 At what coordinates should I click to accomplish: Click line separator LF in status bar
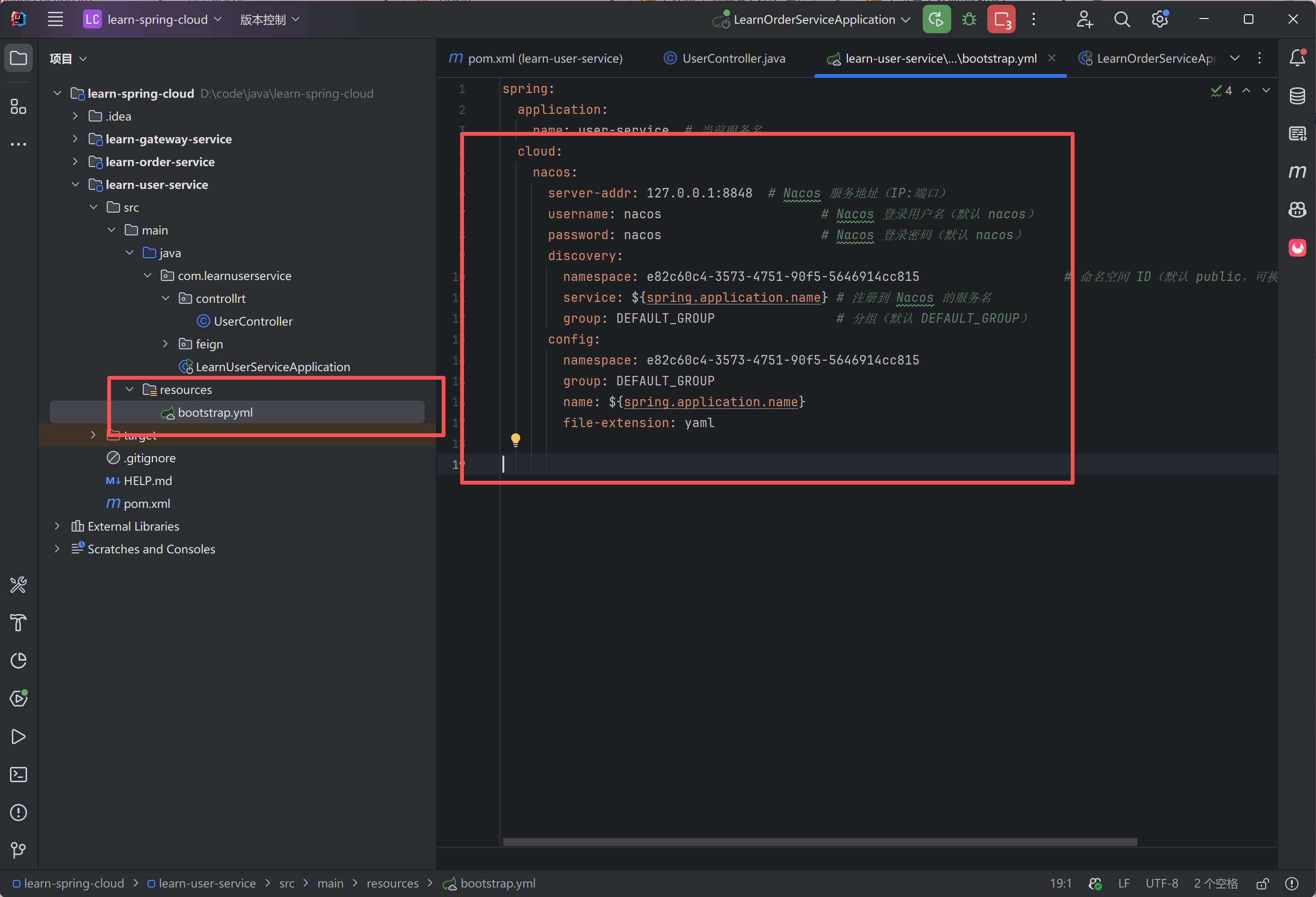(x=1123, y=883)
